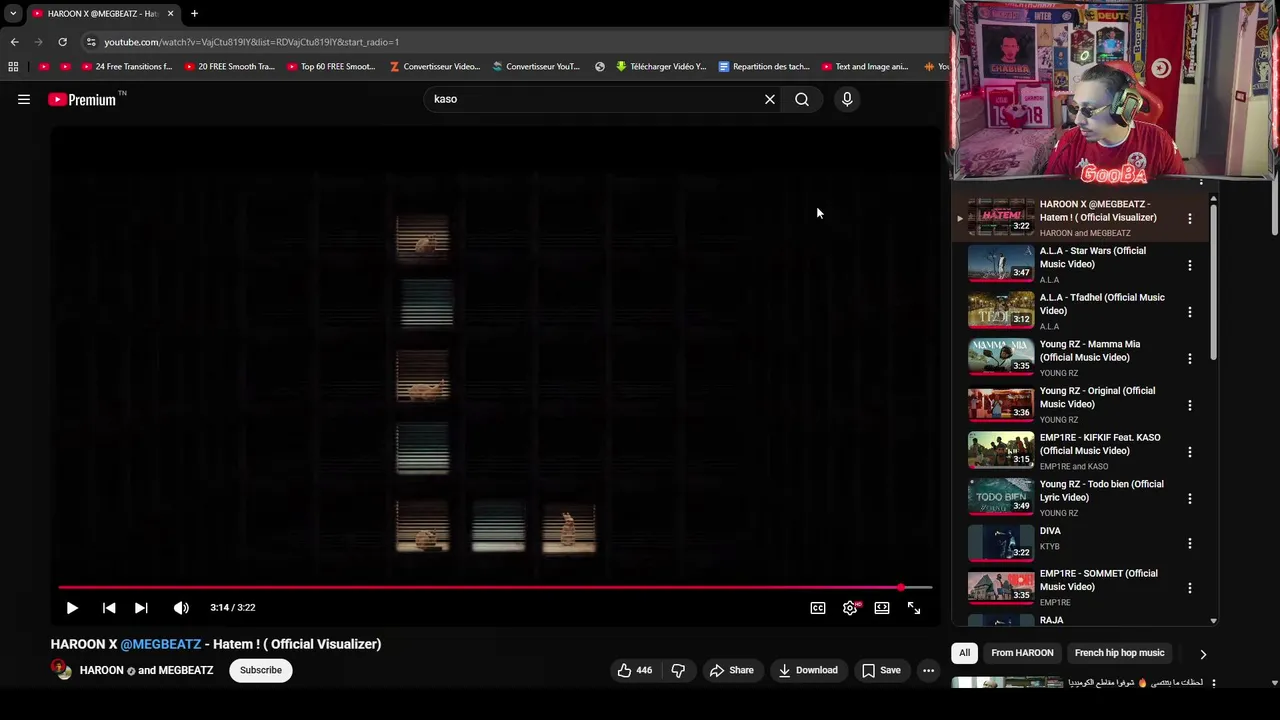Start voice search with microphone
This screenshot has height=720, width=1280.
tap(847, 99)
